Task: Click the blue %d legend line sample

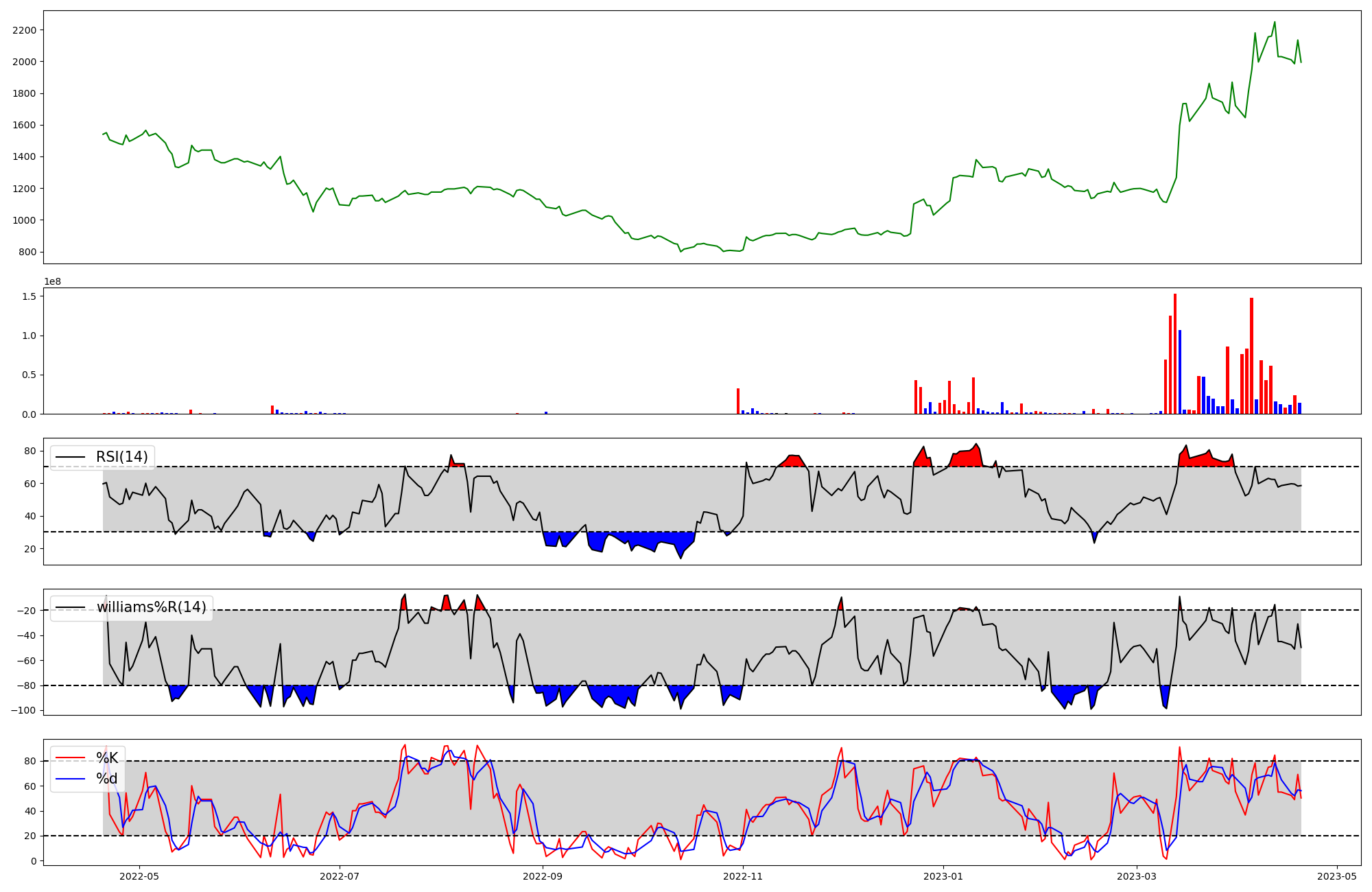Action: tap(71, 778)
